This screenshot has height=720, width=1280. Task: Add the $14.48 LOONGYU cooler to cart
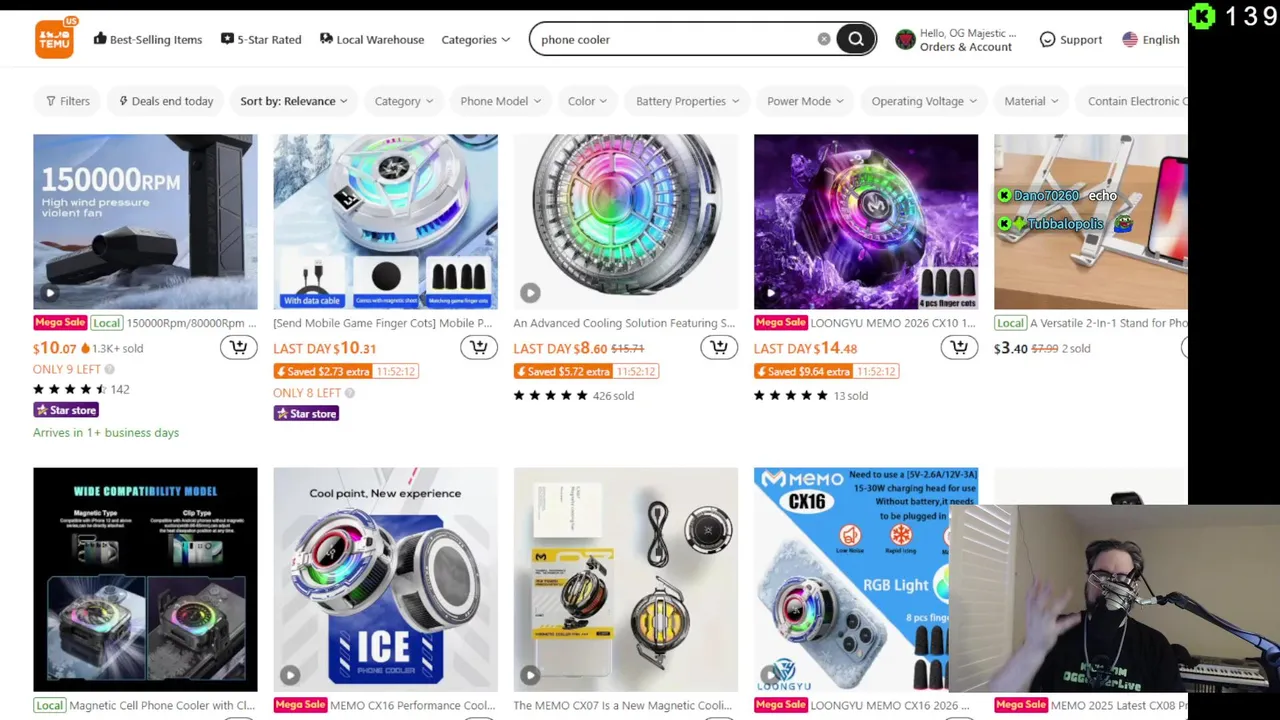958,347
